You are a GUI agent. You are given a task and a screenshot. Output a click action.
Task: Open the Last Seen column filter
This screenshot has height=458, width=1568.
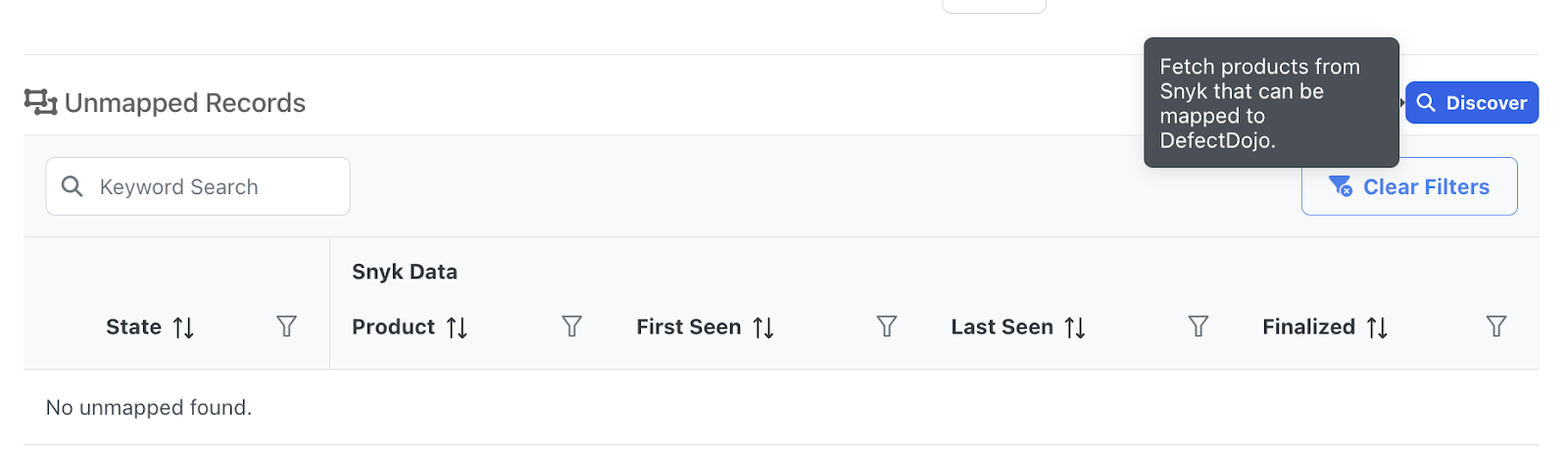point(1198,327)
